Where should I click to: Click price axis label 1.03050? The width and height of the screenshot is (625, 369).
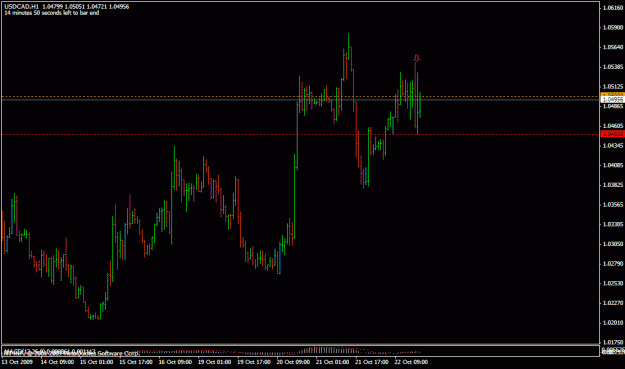[613, 244]
